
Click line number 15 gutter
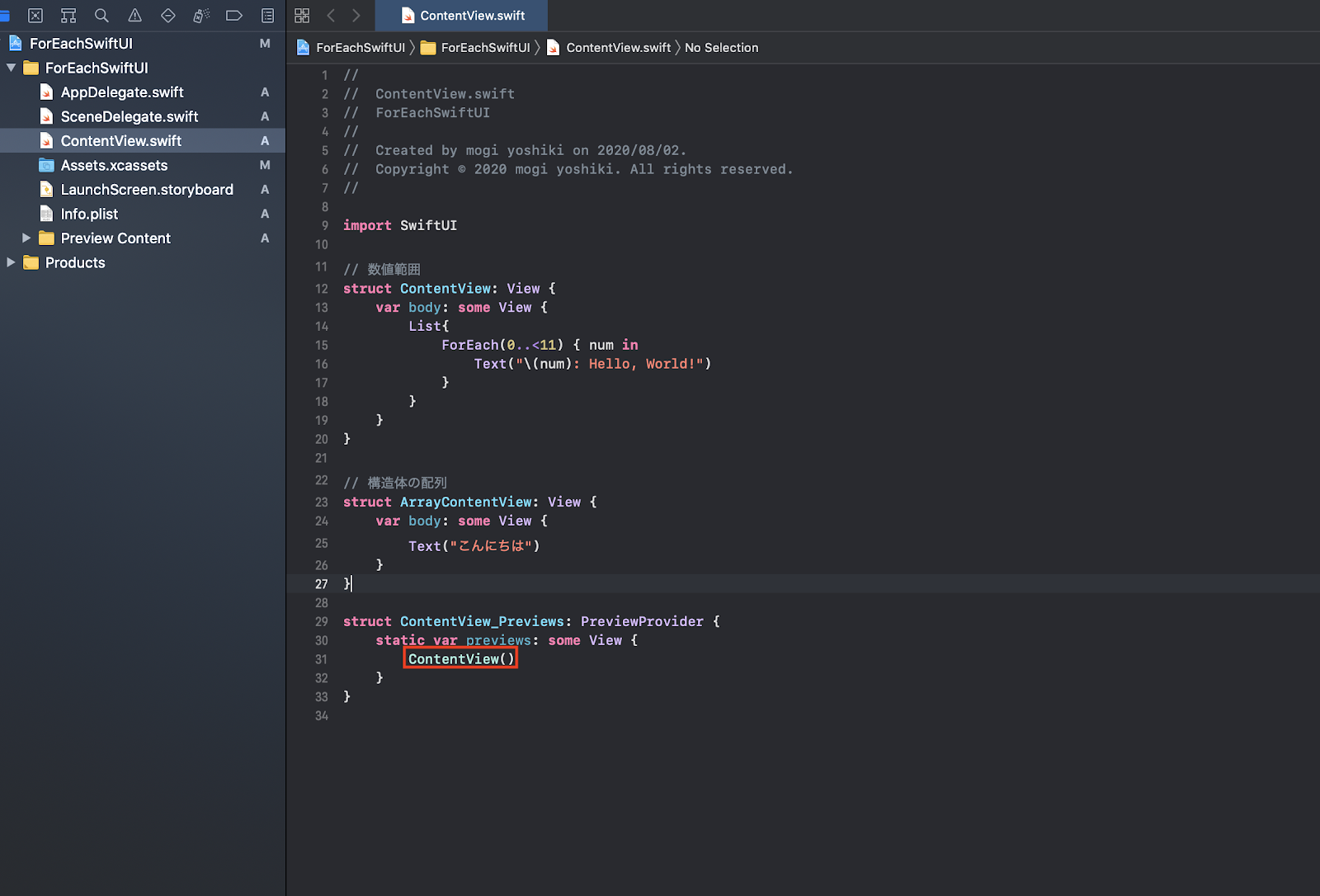(x=322, y=345)
